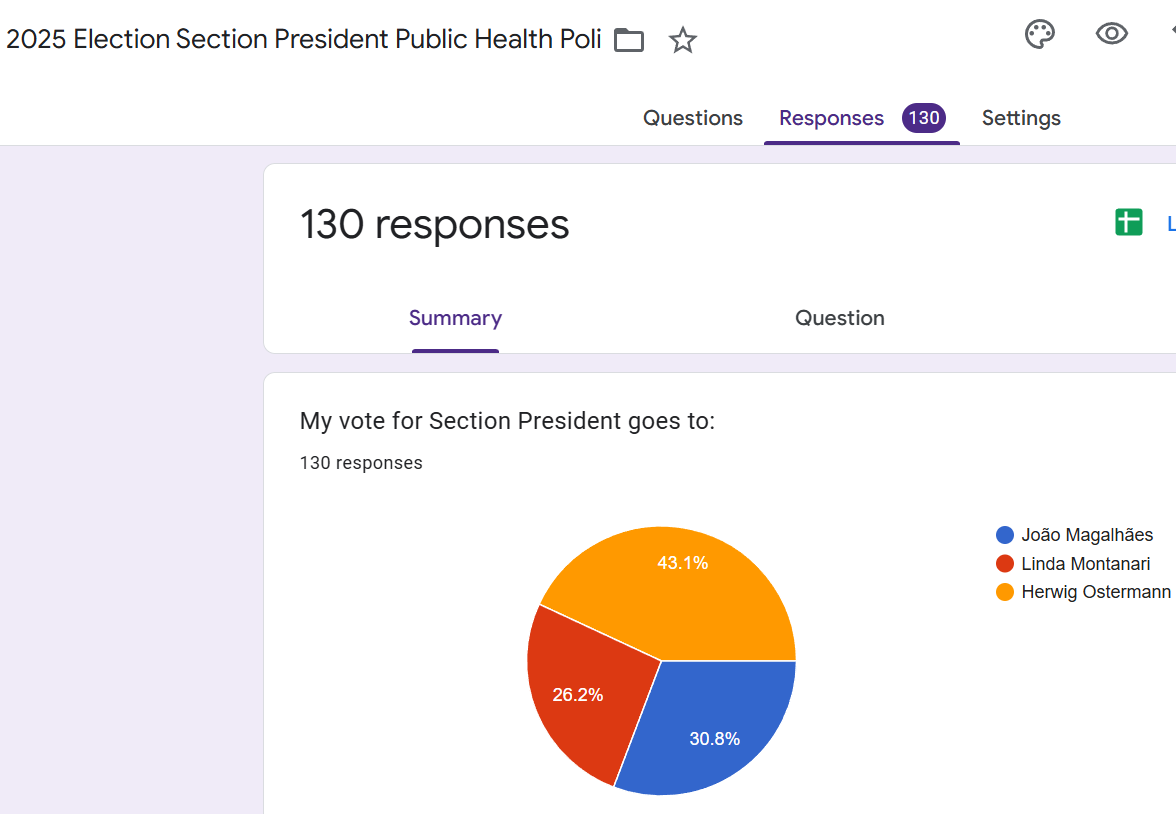Open the customize theme palette icon
Viewport: 1176px width, 814px height.
click(1040, 34)
